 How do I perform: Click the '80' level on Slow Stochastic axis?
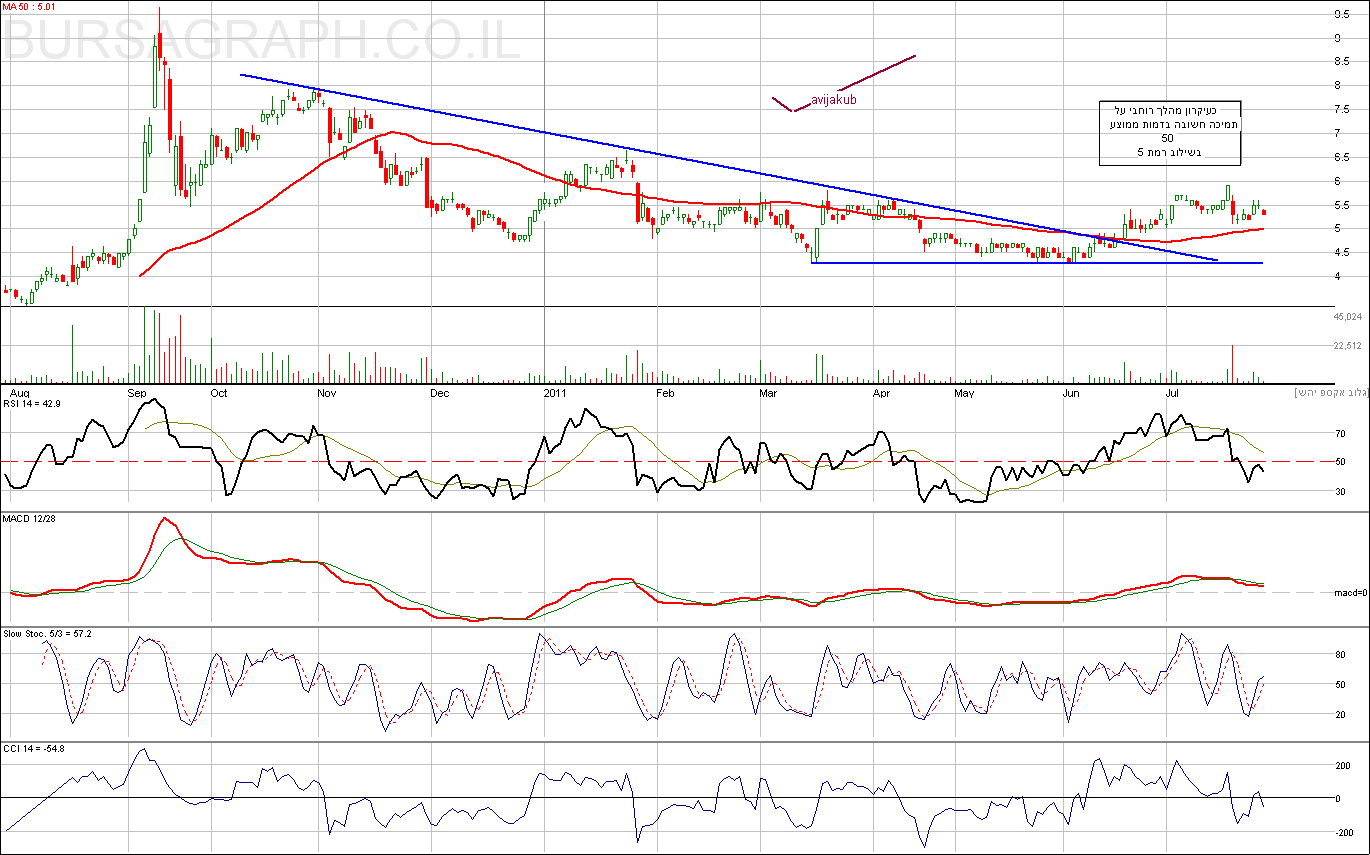pyautogui.click(x=1338, y=656)
